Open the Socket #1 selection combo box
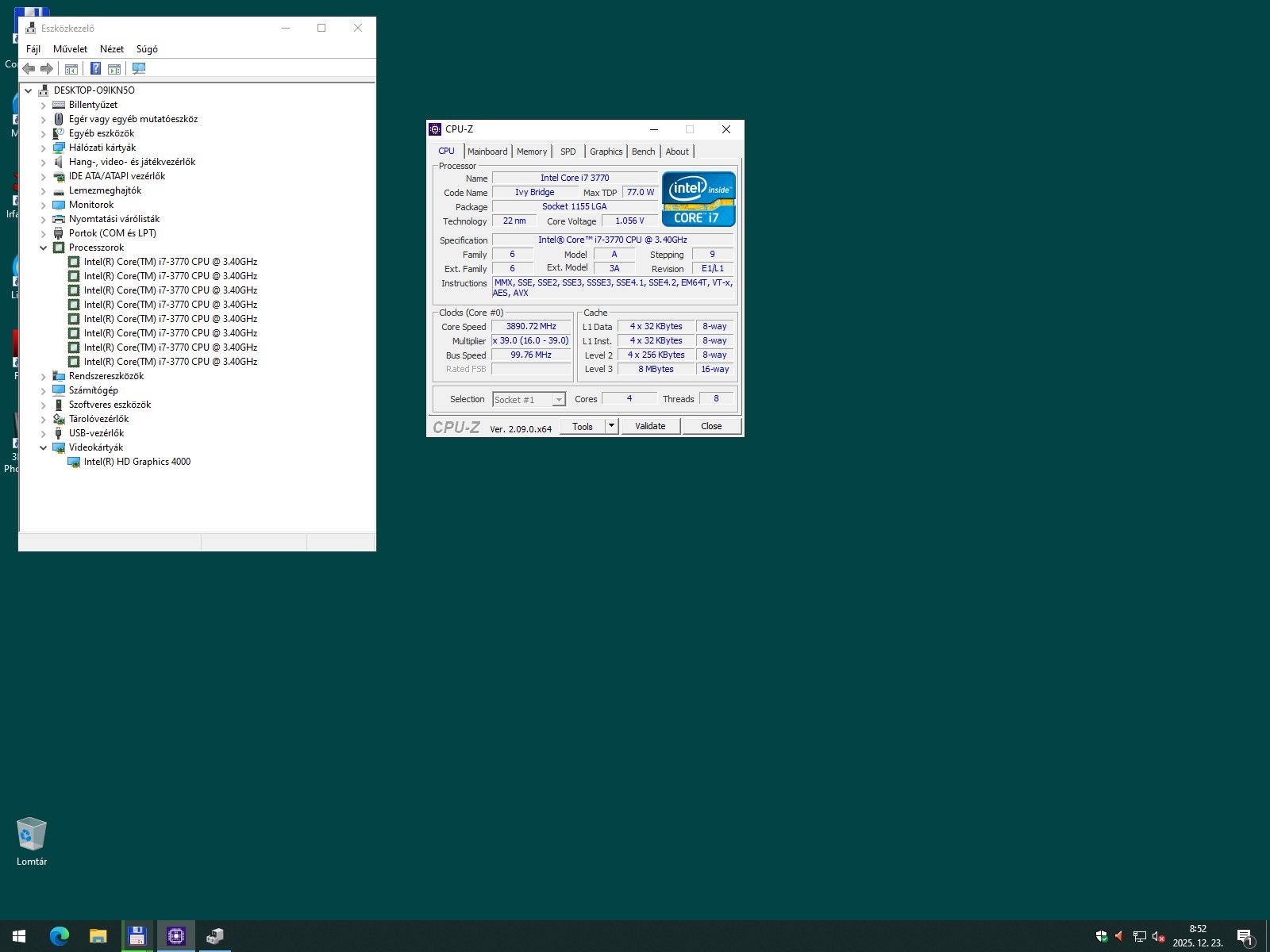The width and height of the screenshot is (1270, 952). (529, 400)
